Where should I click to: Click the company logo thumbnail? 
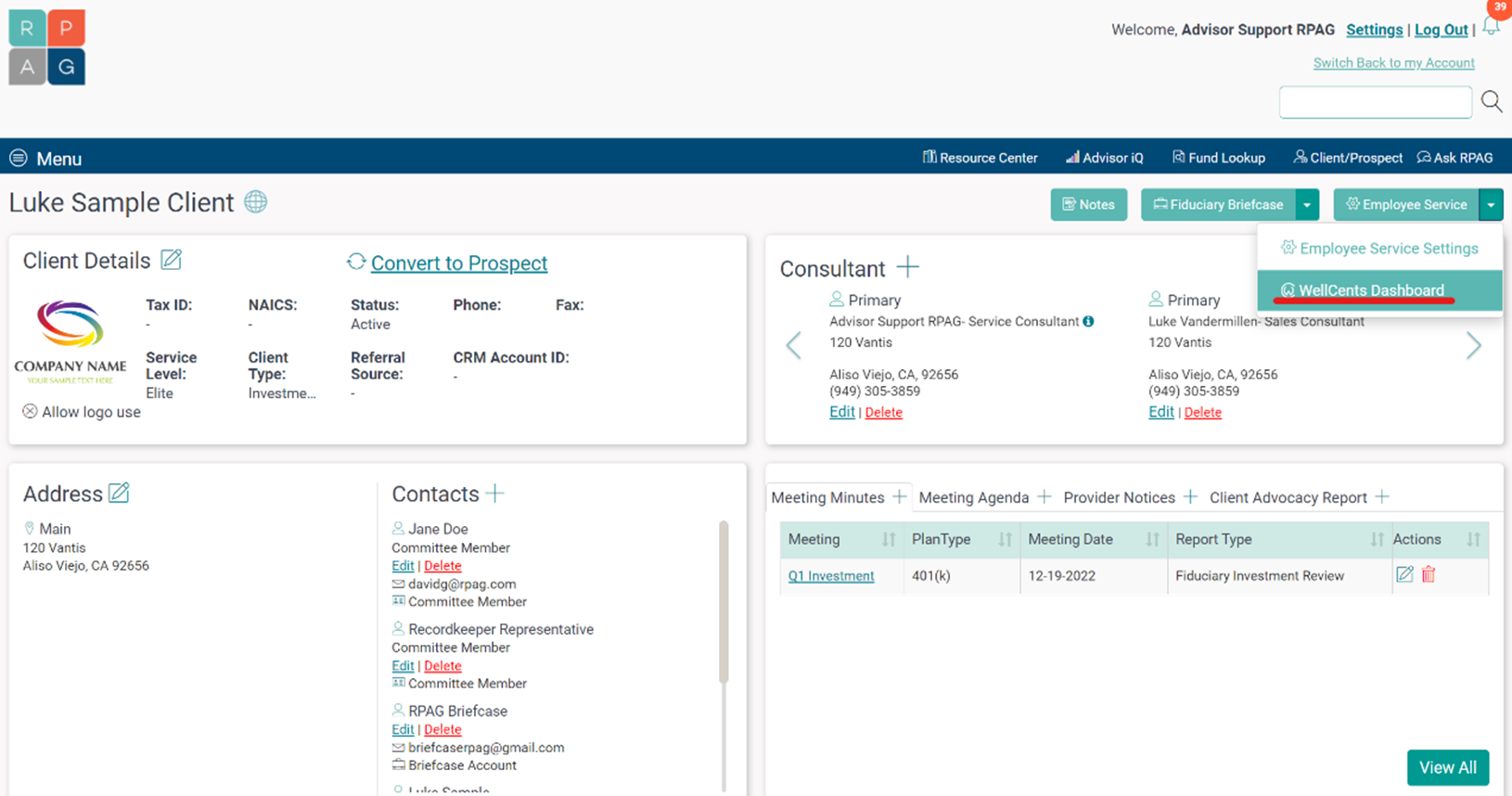70,341
